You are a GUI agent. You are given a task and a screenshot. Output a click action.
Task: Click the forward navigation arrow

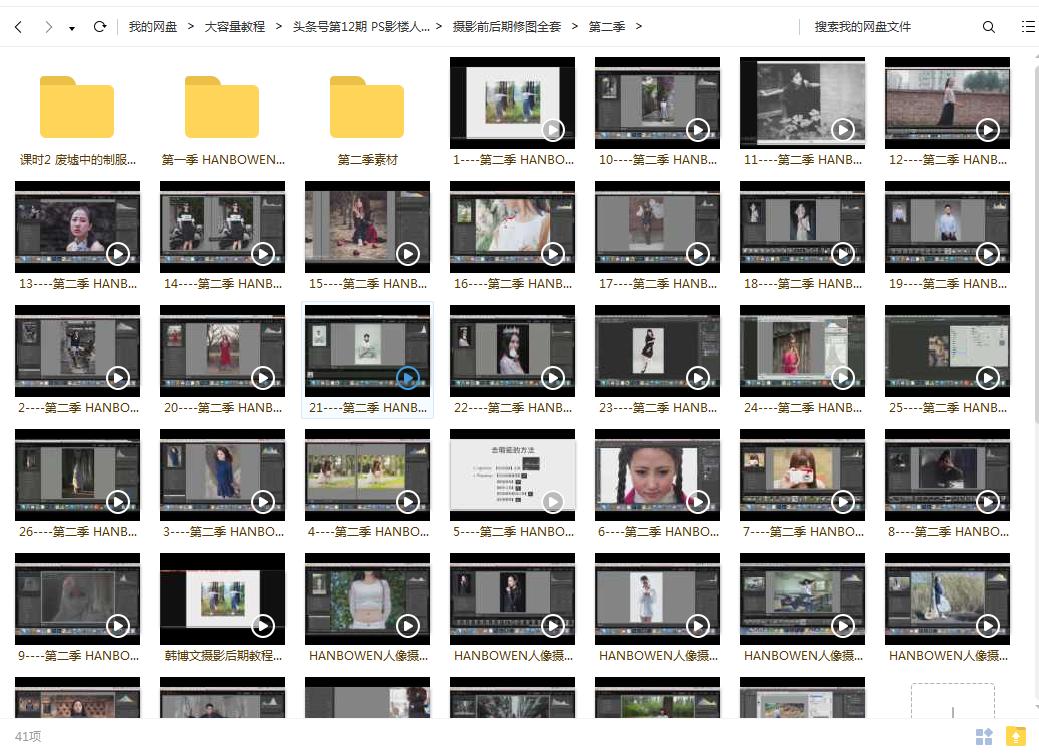coord(48,27)
